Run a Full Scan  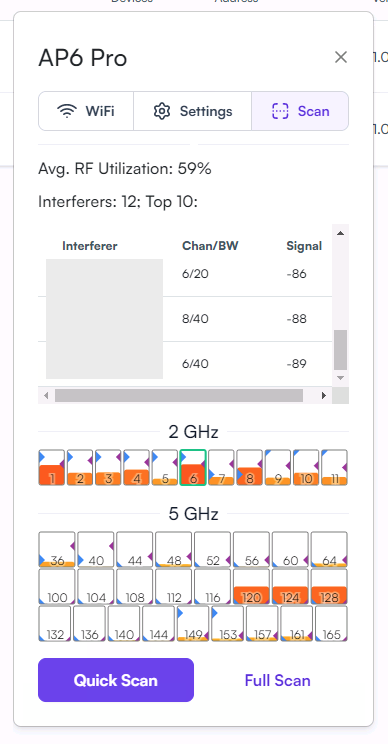[x=277, y=680]
